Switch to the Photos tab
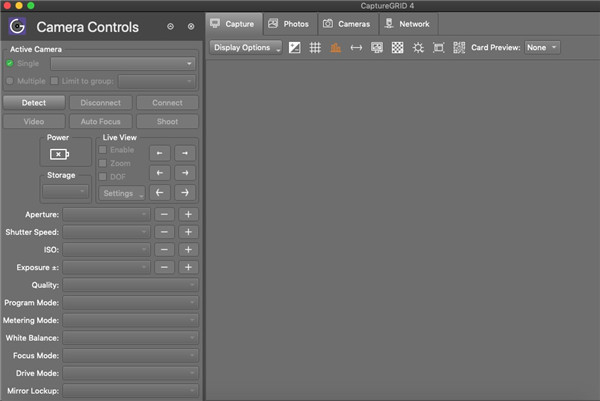Image resolution: width=600 pixels, height=401 pixels. (289, 23)
